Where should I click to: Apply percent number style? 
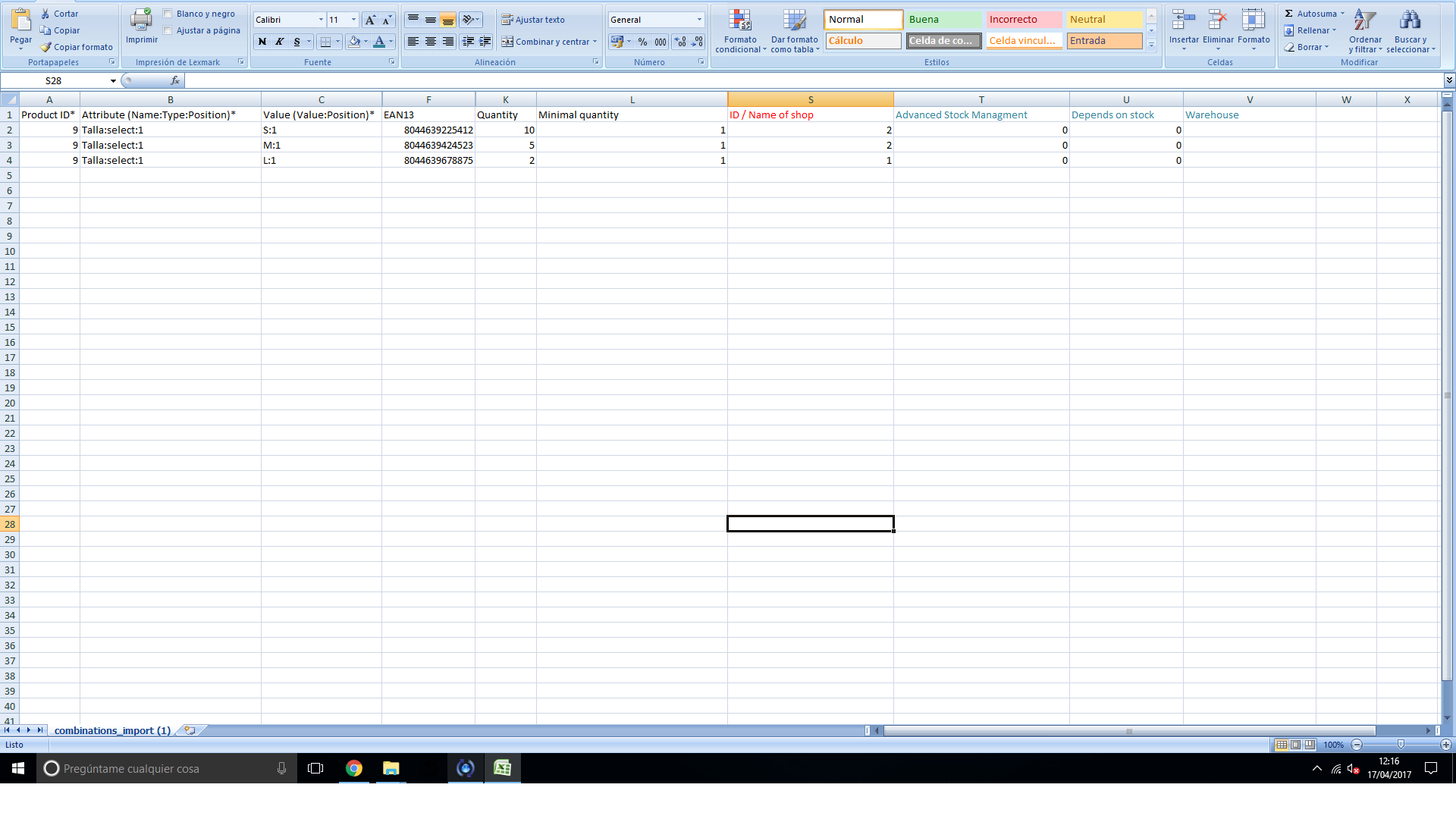point(643,42)
